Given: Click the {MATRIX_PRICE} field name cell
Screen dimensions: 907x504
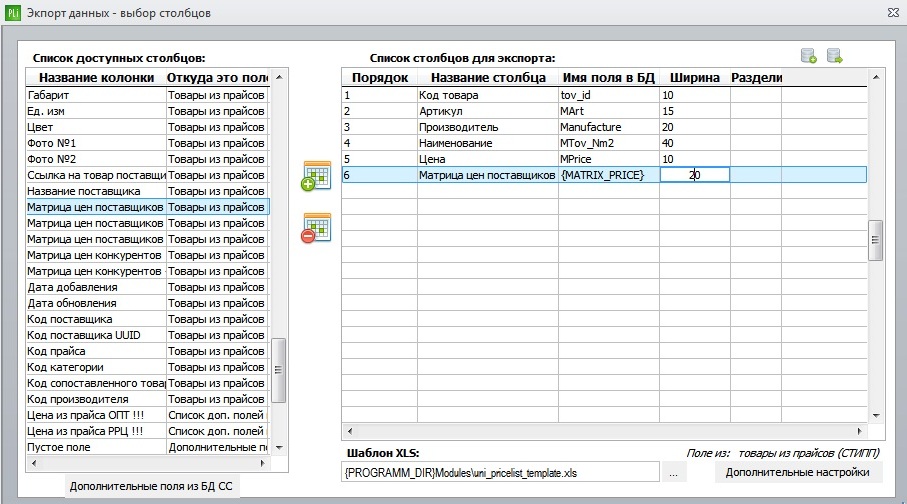Looking at the screenshot, I should (609, 175).
